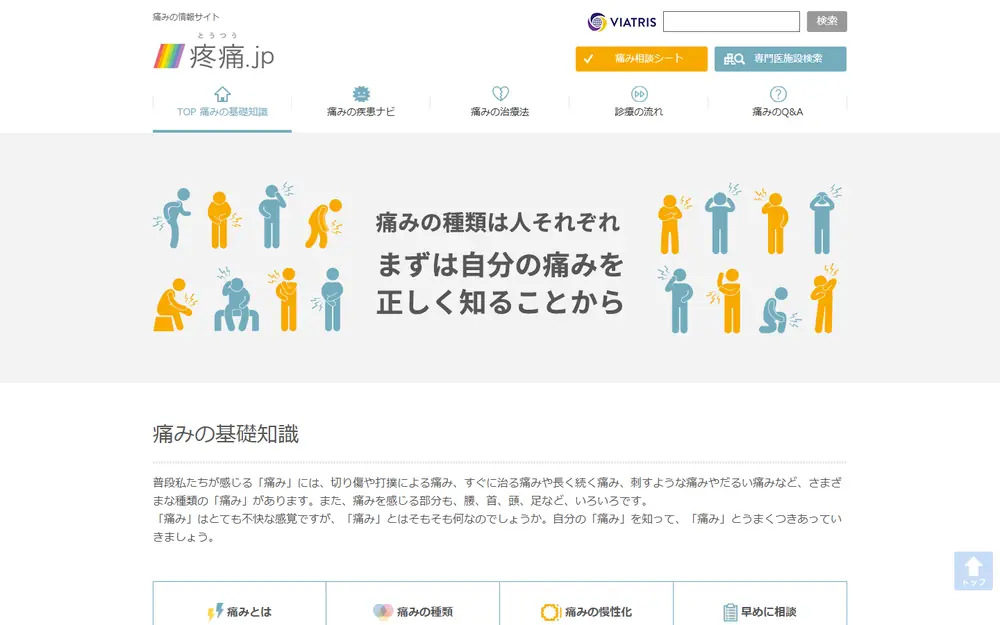
Task: Open the 痛み相談シート button
Action: tap(642, 59)
